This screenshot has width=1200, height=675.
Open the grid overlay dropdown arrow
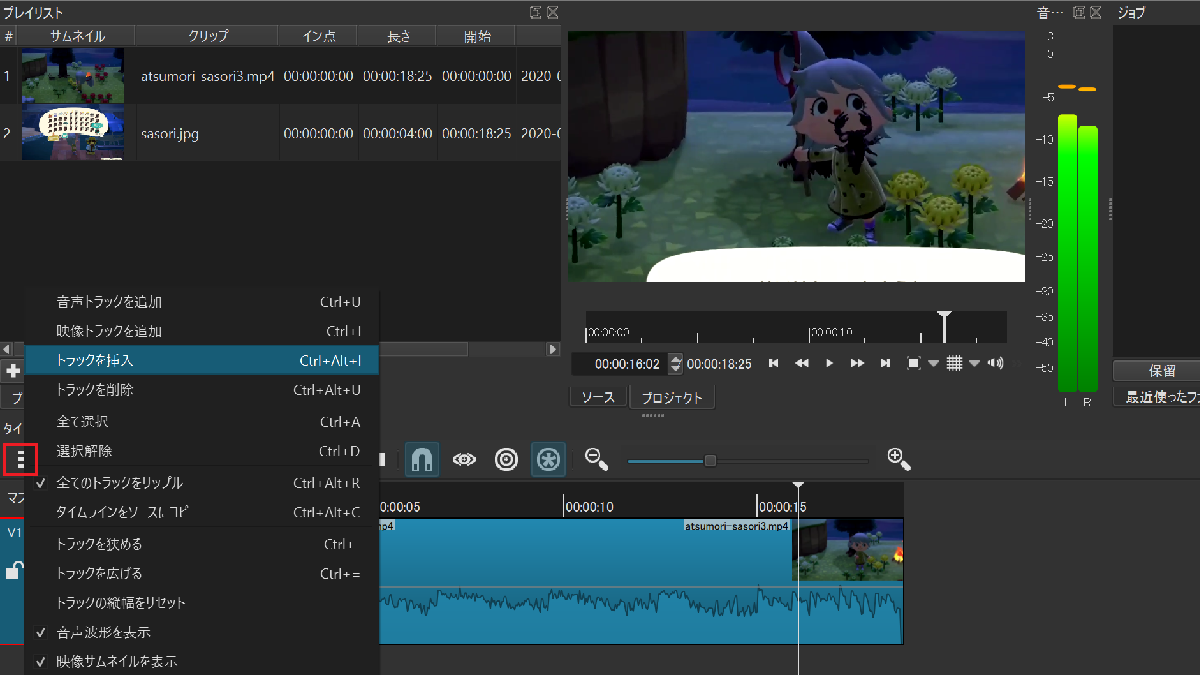[x=974, y=364]
